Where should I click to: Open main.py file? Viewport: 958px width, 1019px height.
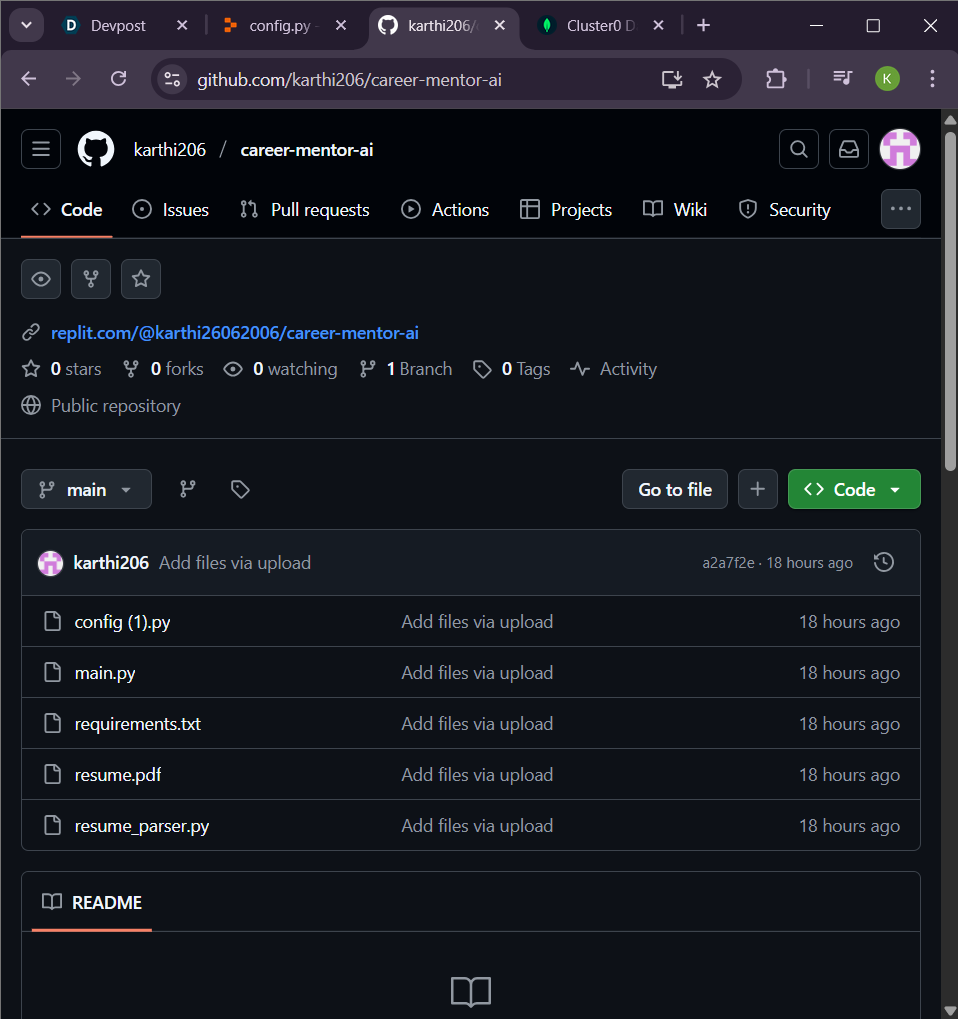point(105,673)
